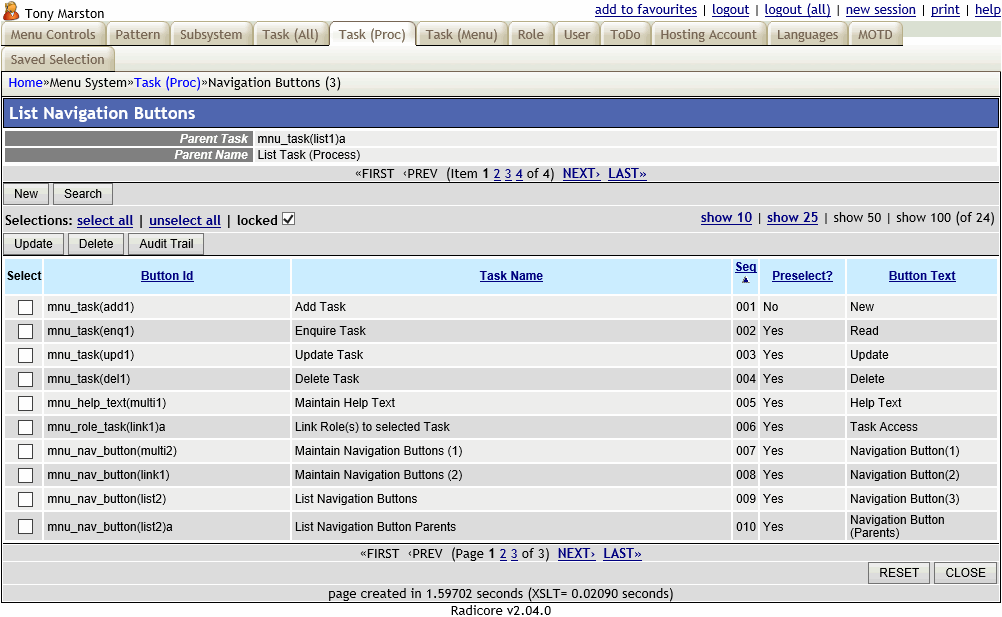Image resolution: width=1002 pixels, height=617 pixels.
Task: Check the select box for mnu_task(add1)
Action: pos(24,307)
